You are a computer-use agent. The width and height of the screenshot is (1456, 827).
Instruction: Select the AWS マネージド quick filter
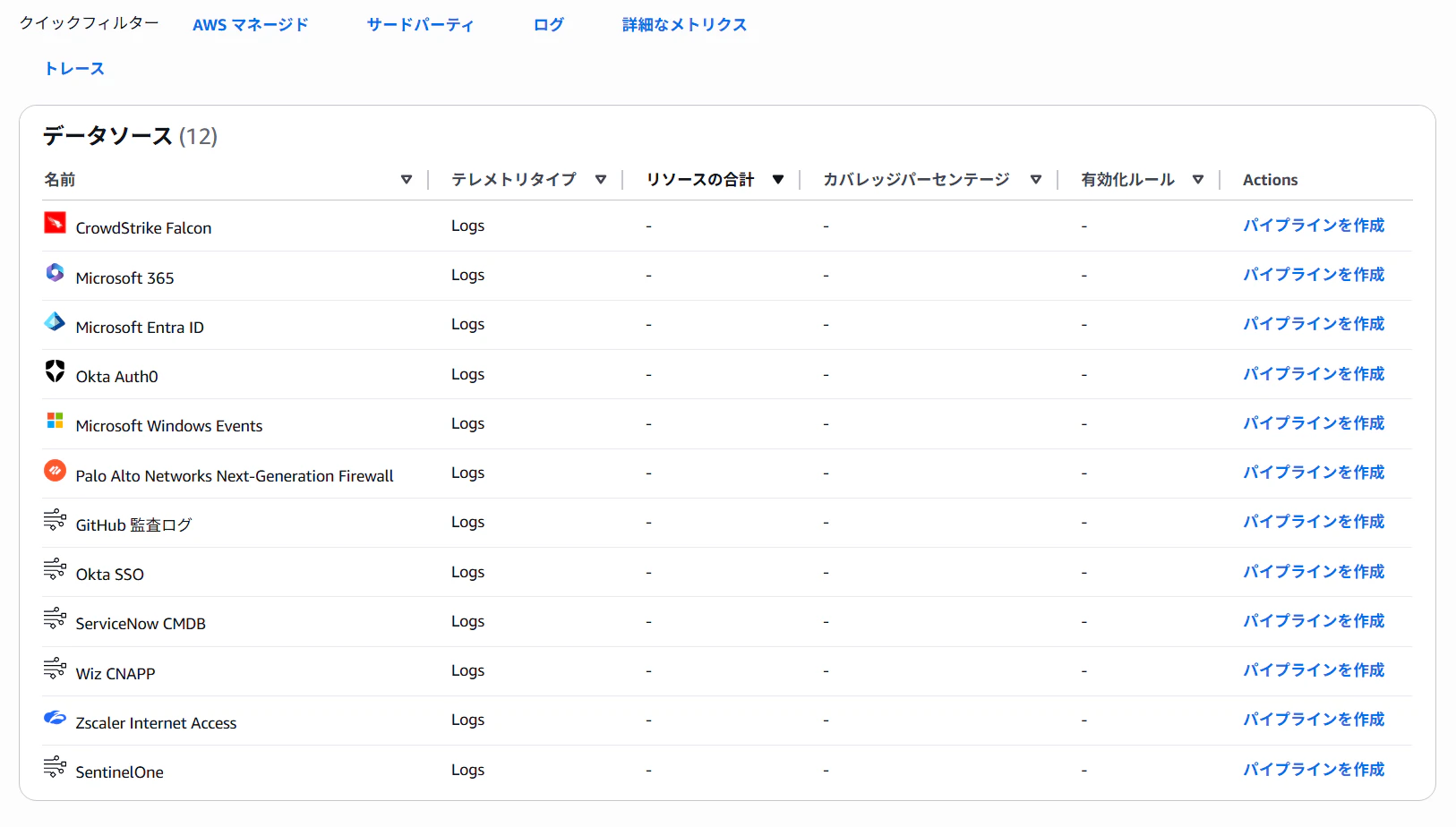tap(251, 25)
